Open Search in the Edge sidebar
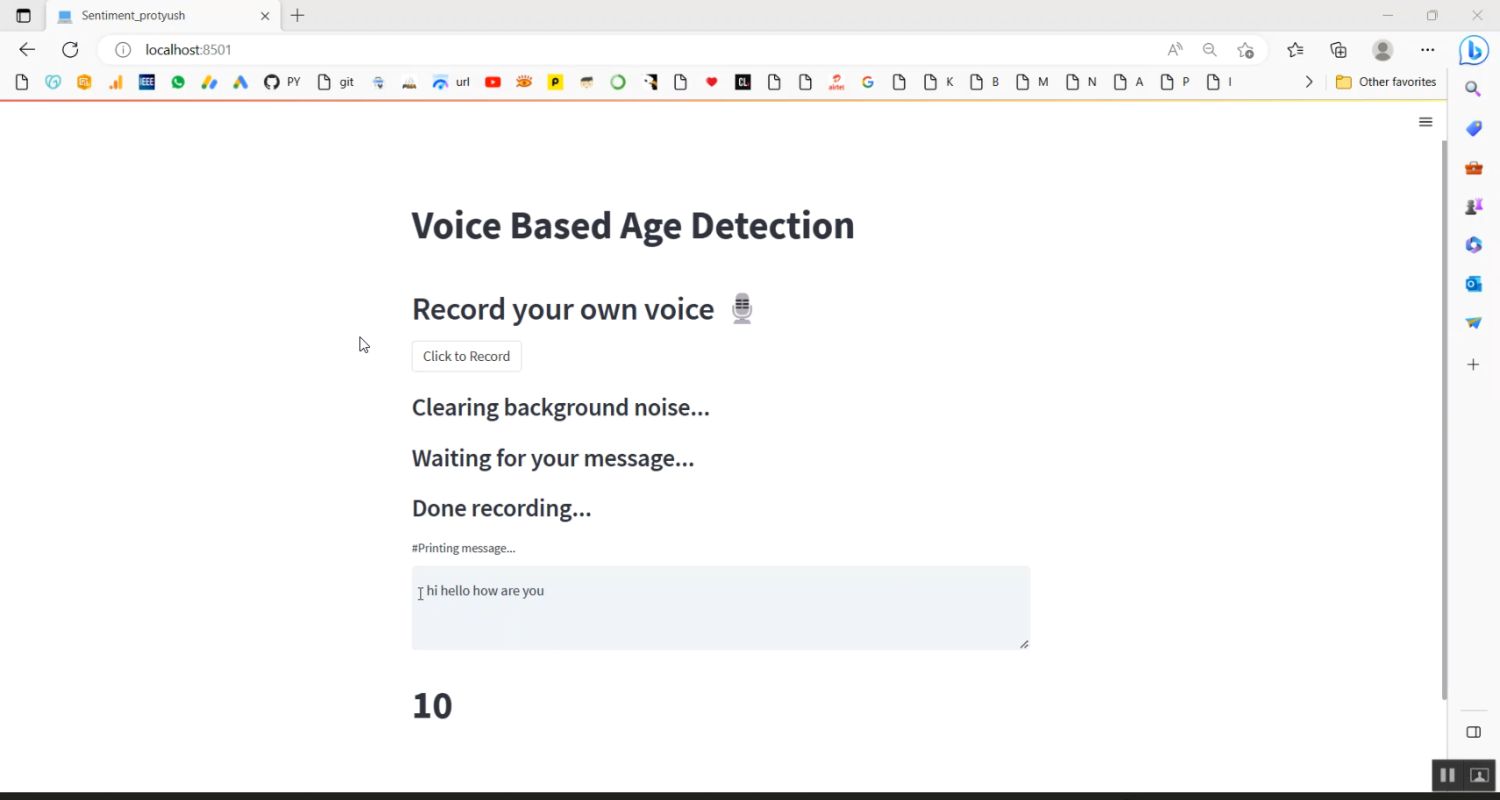Screen dimensions: 1500x800 click(x=1473, y=88)
